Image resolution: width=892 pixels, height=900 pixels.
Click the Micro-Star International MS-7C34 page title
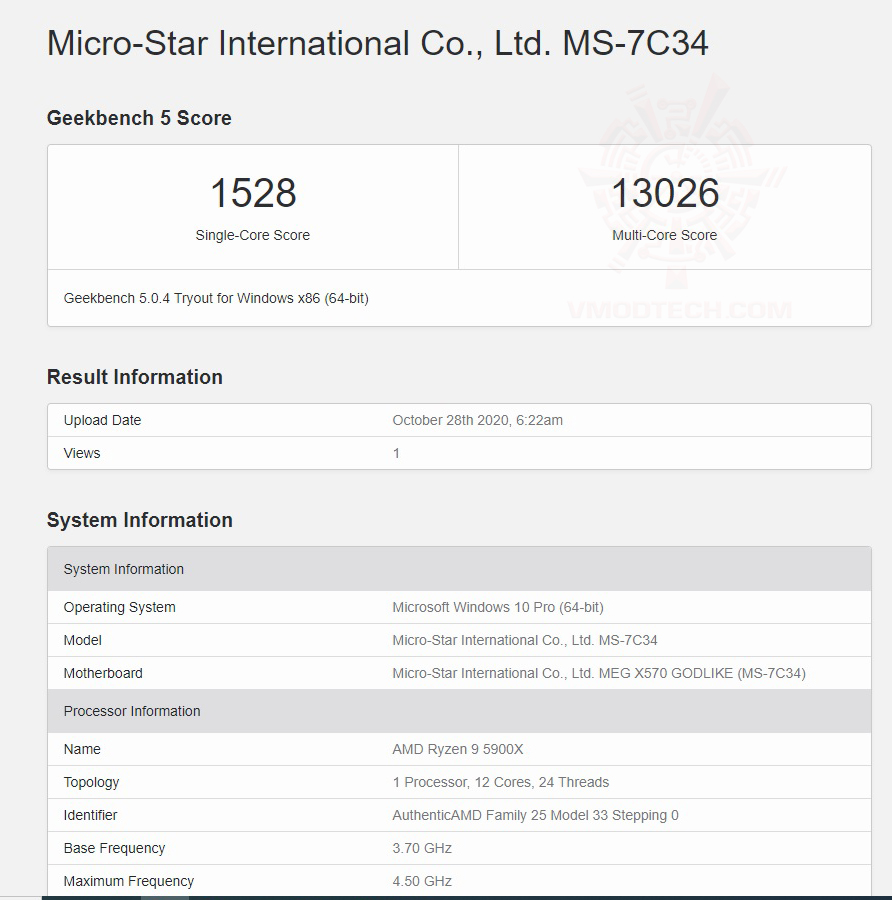377,43
